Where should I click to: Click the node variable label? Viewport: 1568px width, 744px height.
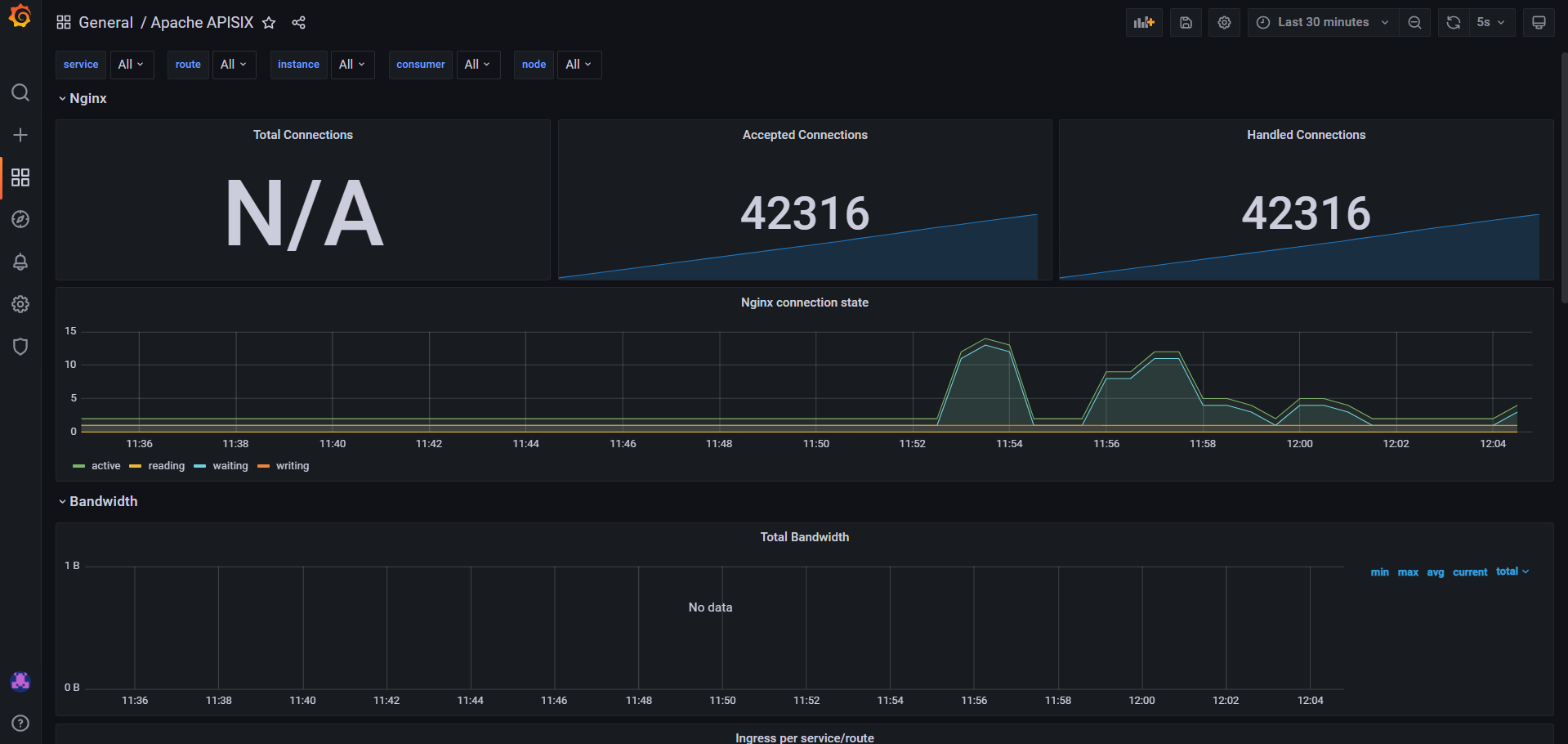(x=534, y=65)
